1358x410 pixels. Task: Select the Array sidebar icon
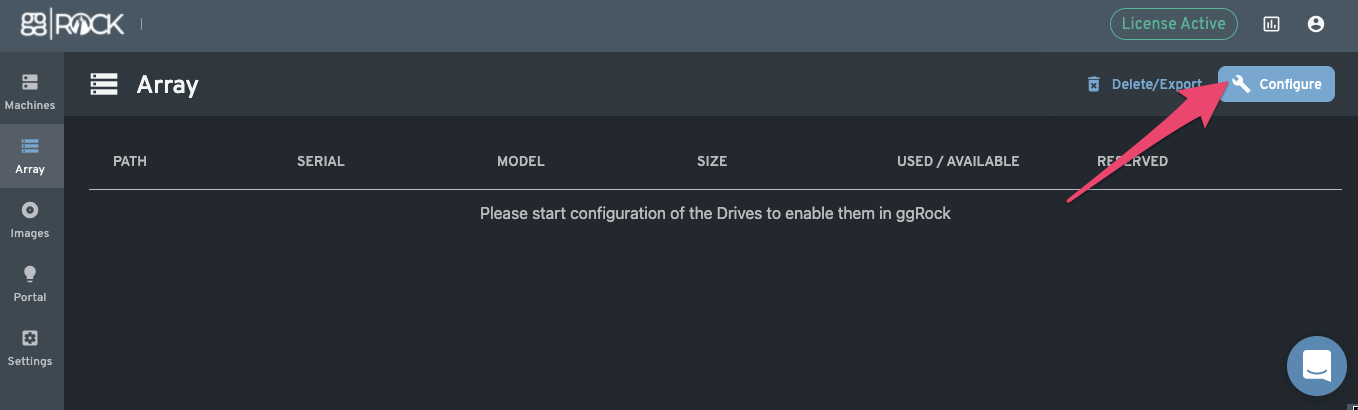pyautogui.click(x=30, y=146)
